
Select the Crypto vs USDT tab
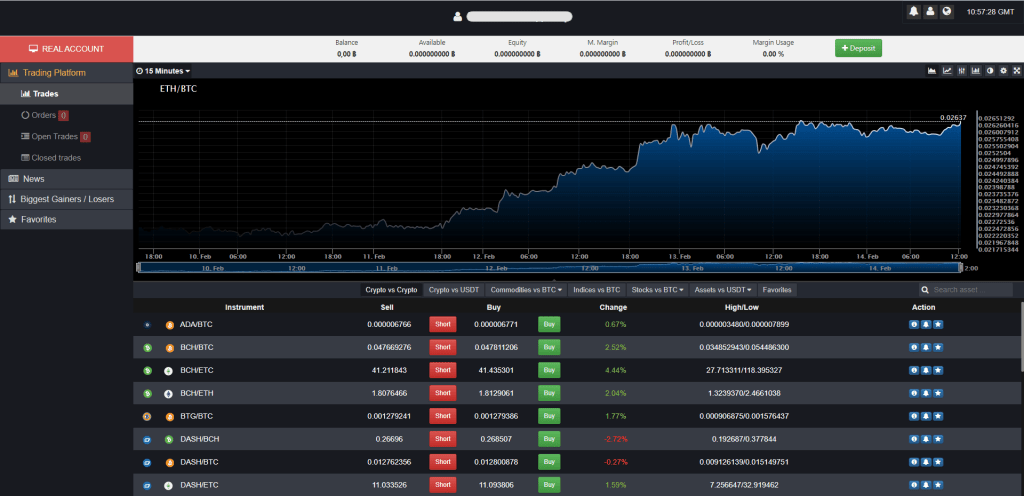pyautogui.click(x=454, y=289)
